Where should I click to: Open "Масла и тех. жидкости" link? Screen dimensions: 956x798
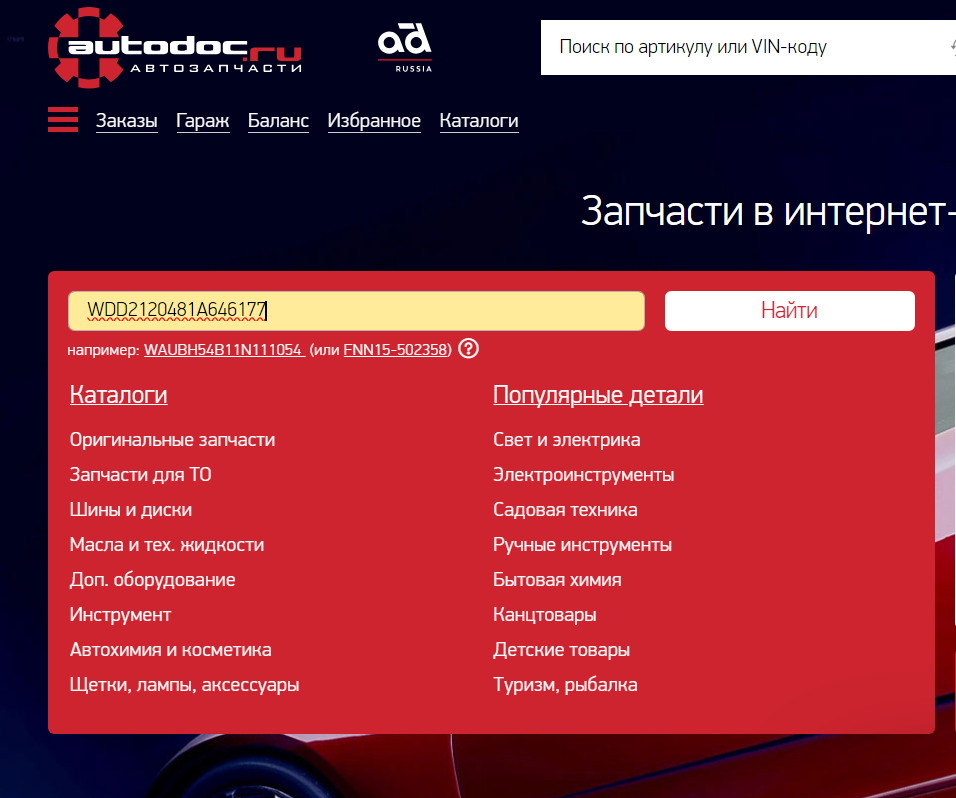166,544
